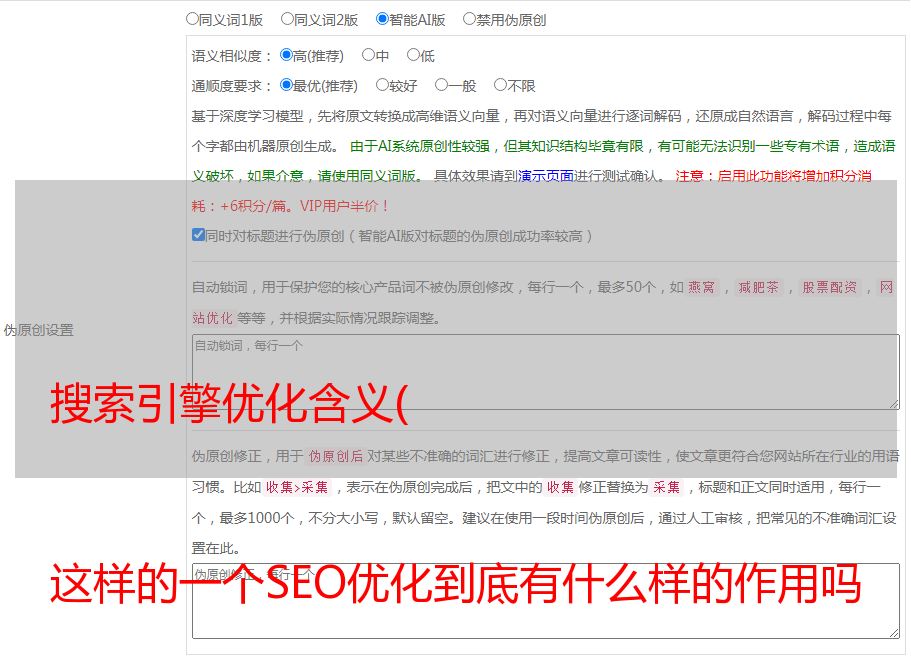The image size is (911, 658).
Task: Select 禁用伪原创 radio option
Action: 469,19
